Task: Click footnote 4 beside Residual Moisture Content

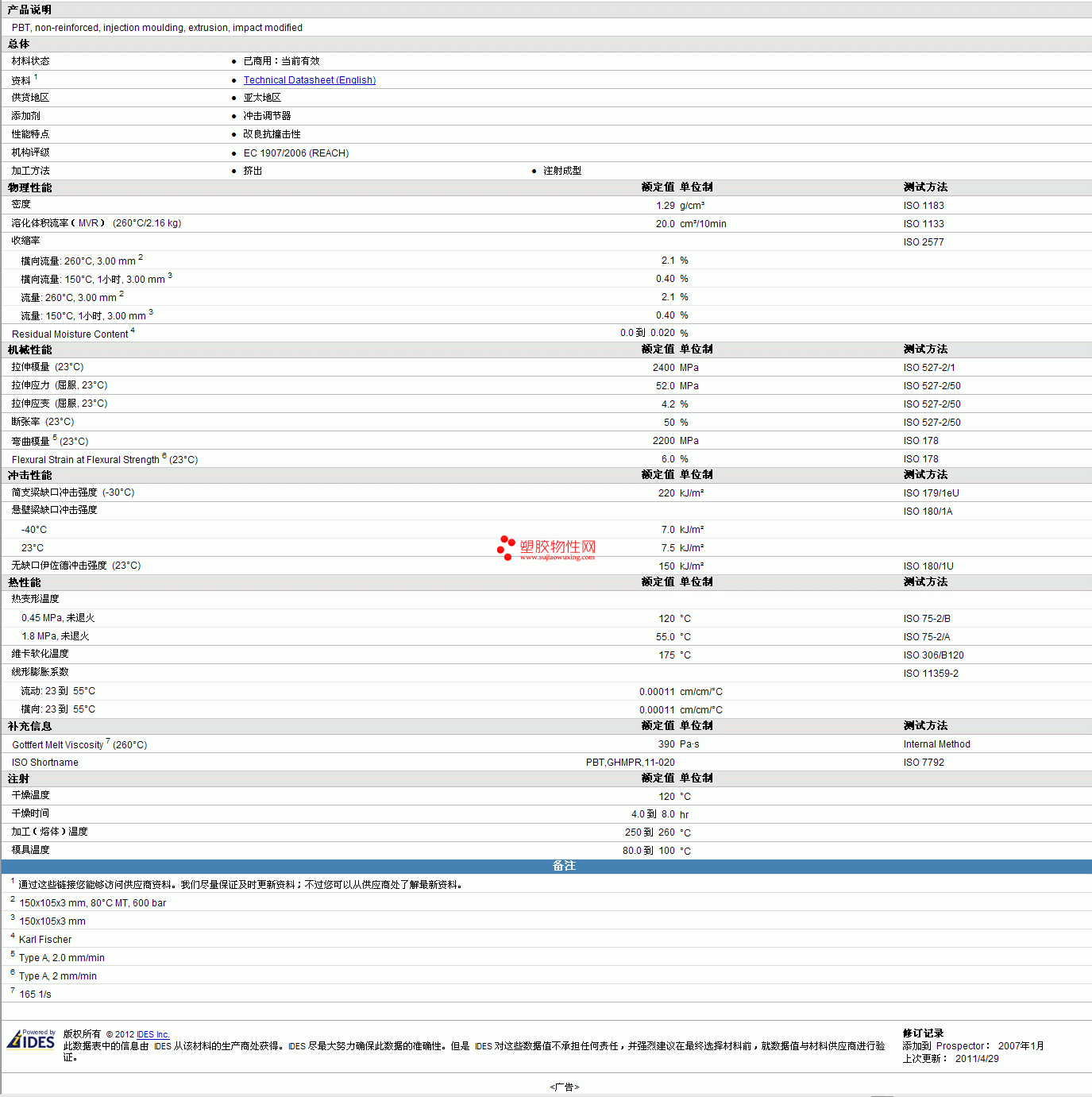Action: click(133, 330)
